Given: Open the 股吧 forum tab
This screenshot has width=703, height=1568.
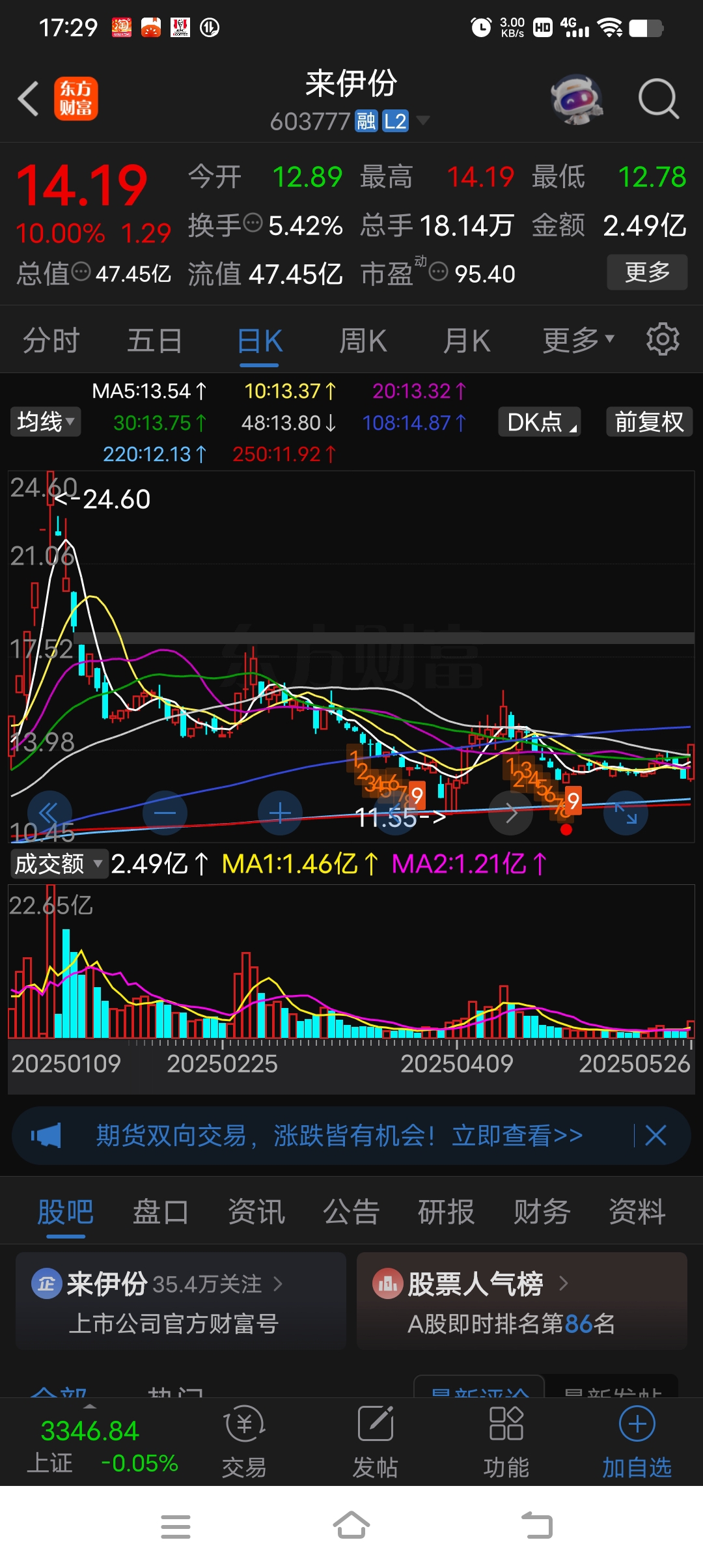Looking at the screenshot, I should (x=65, y=1212).
